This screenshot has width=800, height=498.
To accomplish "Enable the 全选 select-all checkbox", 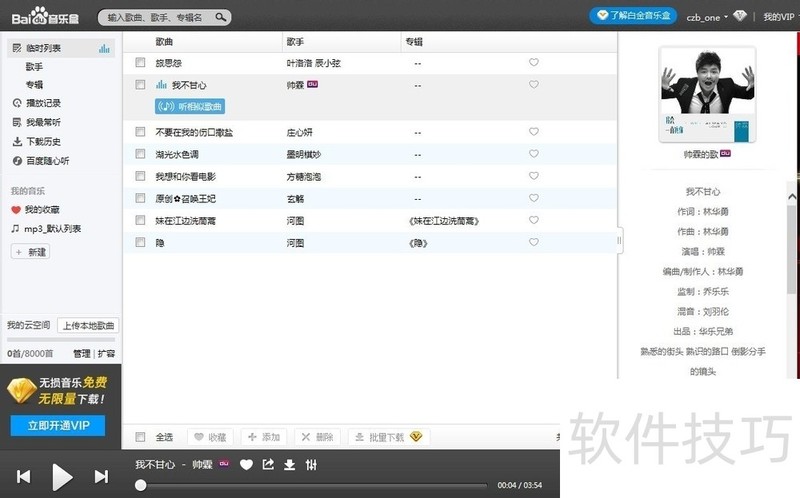I will click(141, 437).
